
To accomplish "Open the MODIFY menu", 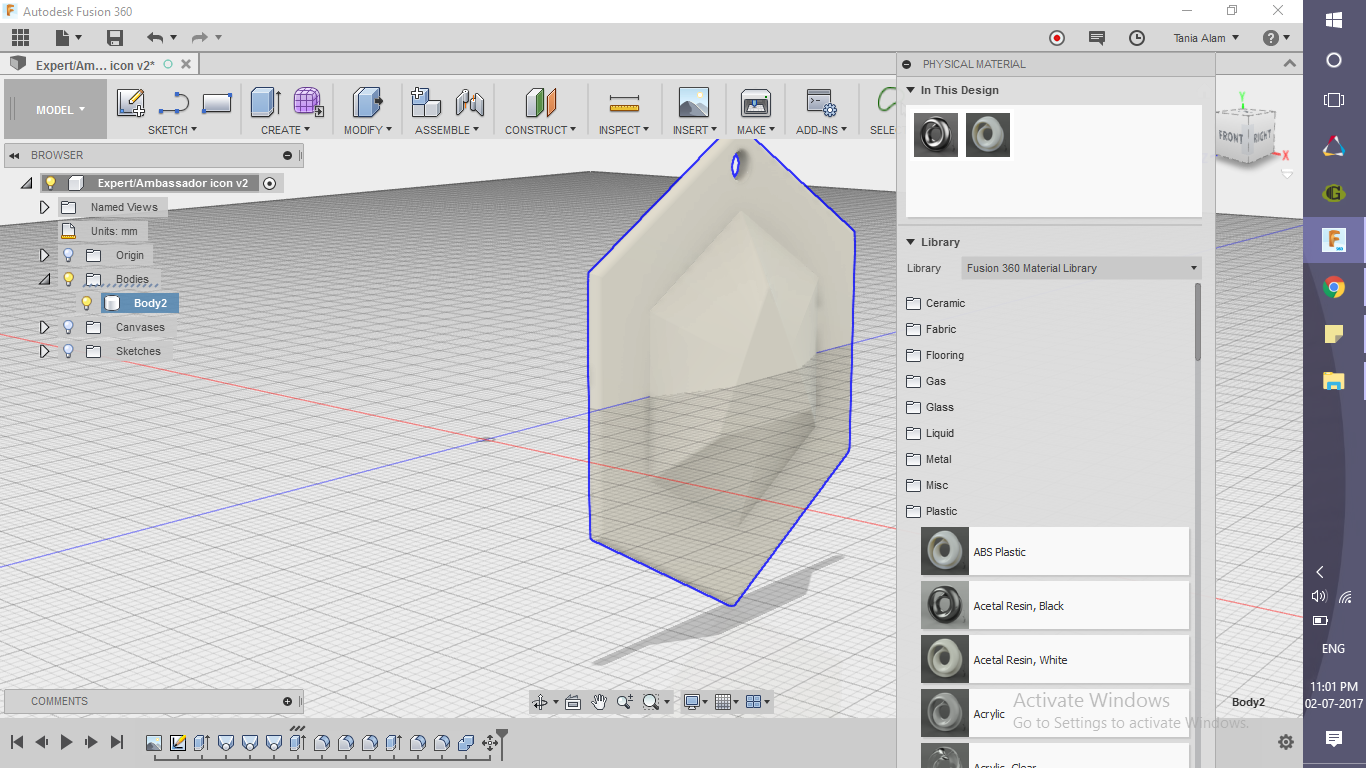I will click(367, 130).
